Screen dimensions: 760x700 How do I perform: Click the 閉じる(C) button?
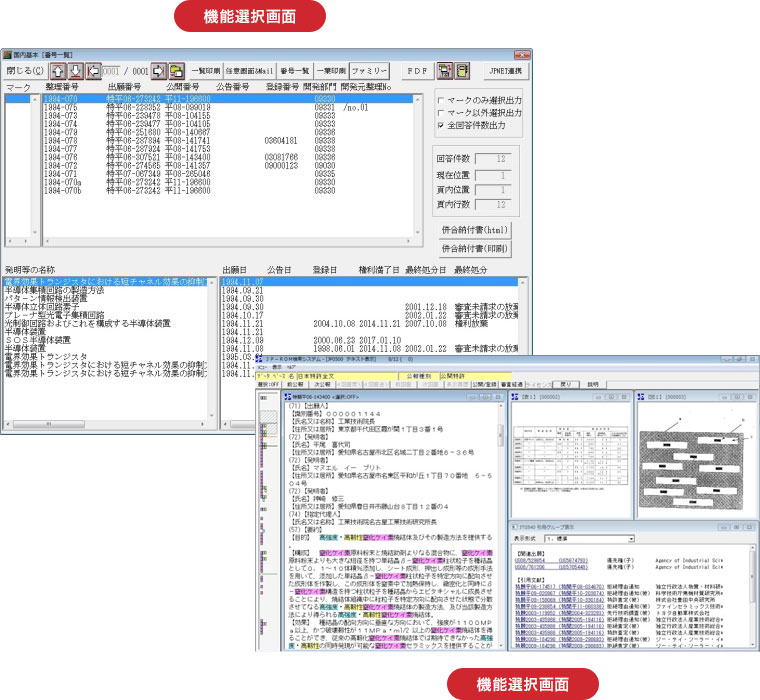point(25,71)
